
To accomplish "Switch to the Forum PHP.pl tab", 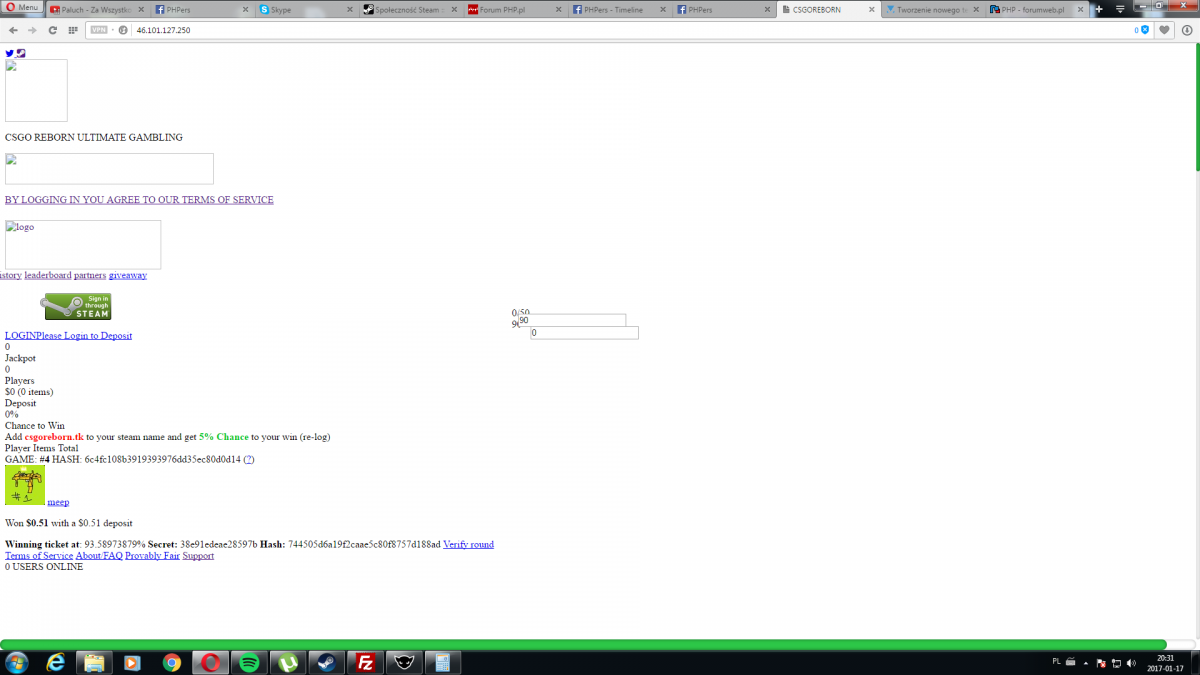I will [513, 9].
